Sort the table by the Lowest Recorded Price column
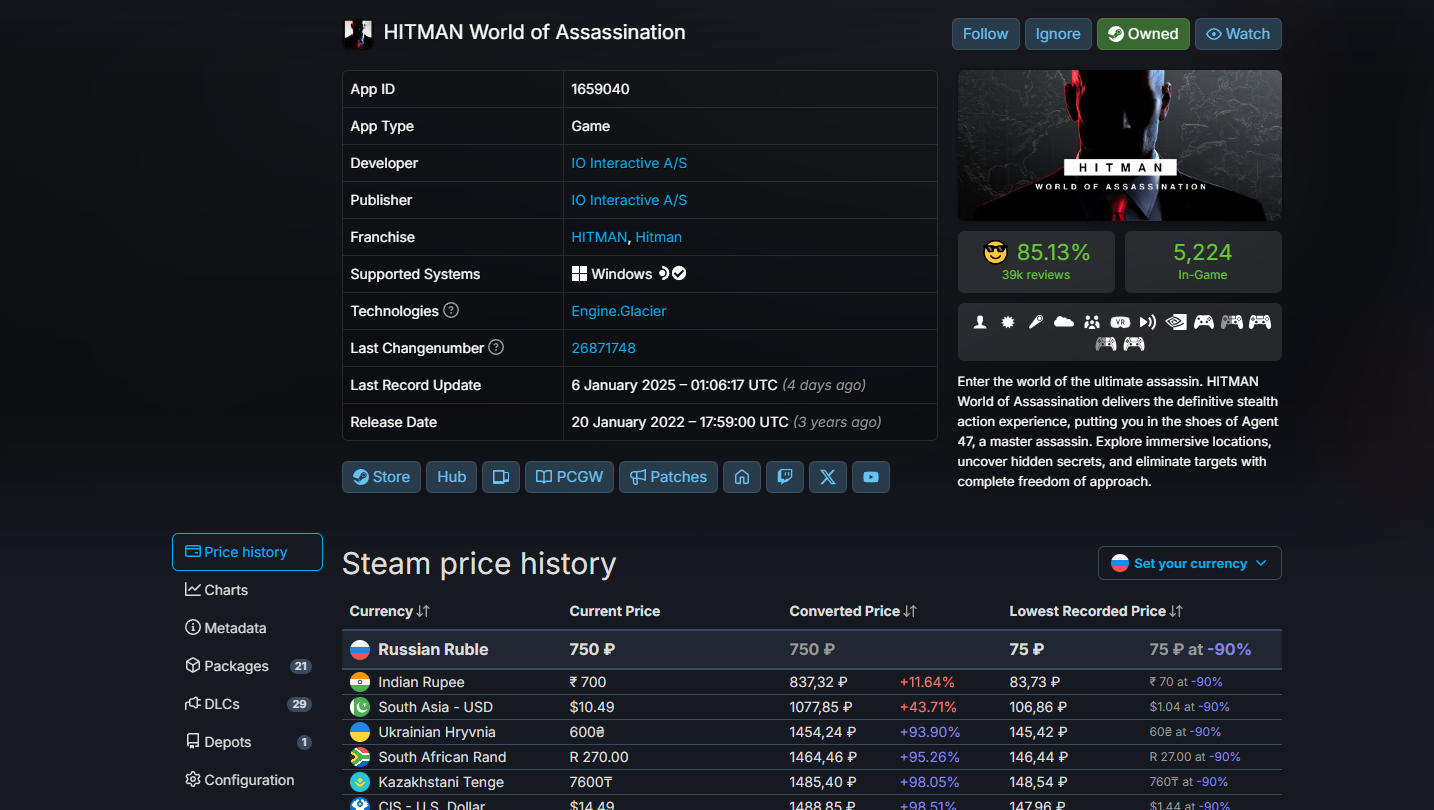 coord(1096,611)
